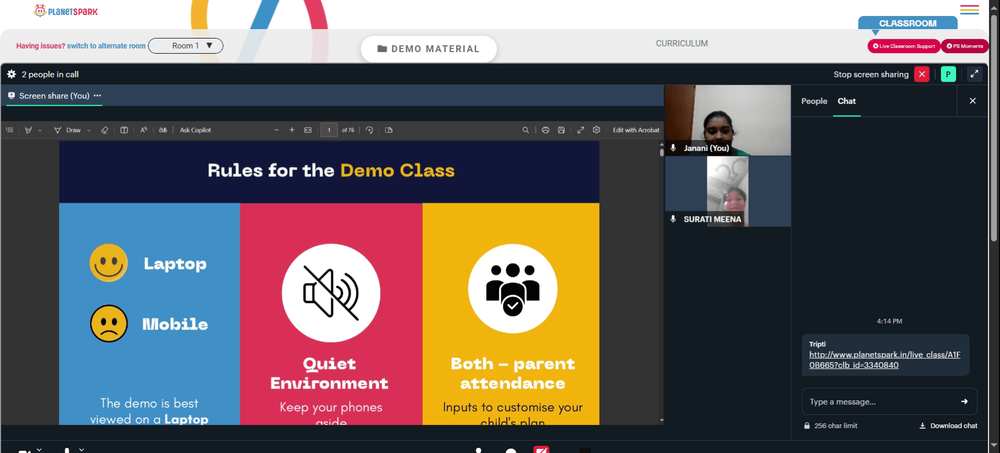The width and height of the screenshot is (1000, 453).
Task: Select the CLASSROOM tab
Action: [x=908, y=24]
